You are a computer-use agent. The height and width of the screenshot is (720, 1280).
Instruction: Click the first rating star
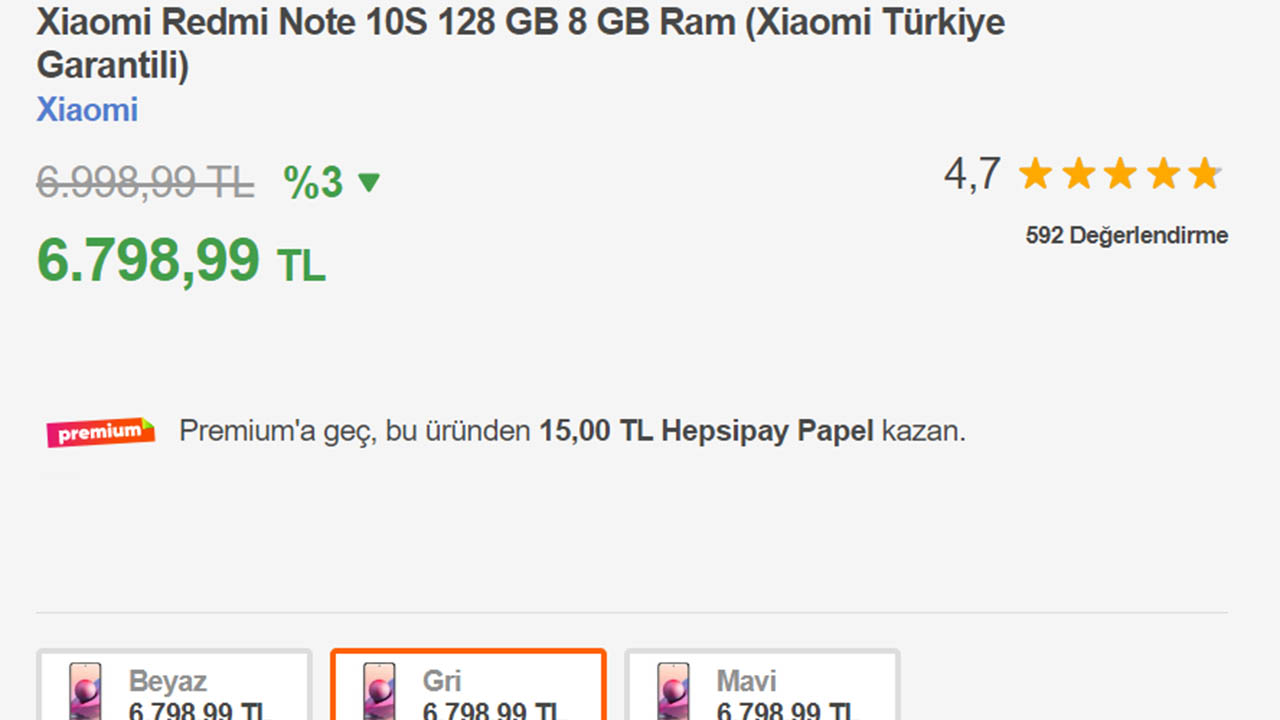(x=1035, y=174)
